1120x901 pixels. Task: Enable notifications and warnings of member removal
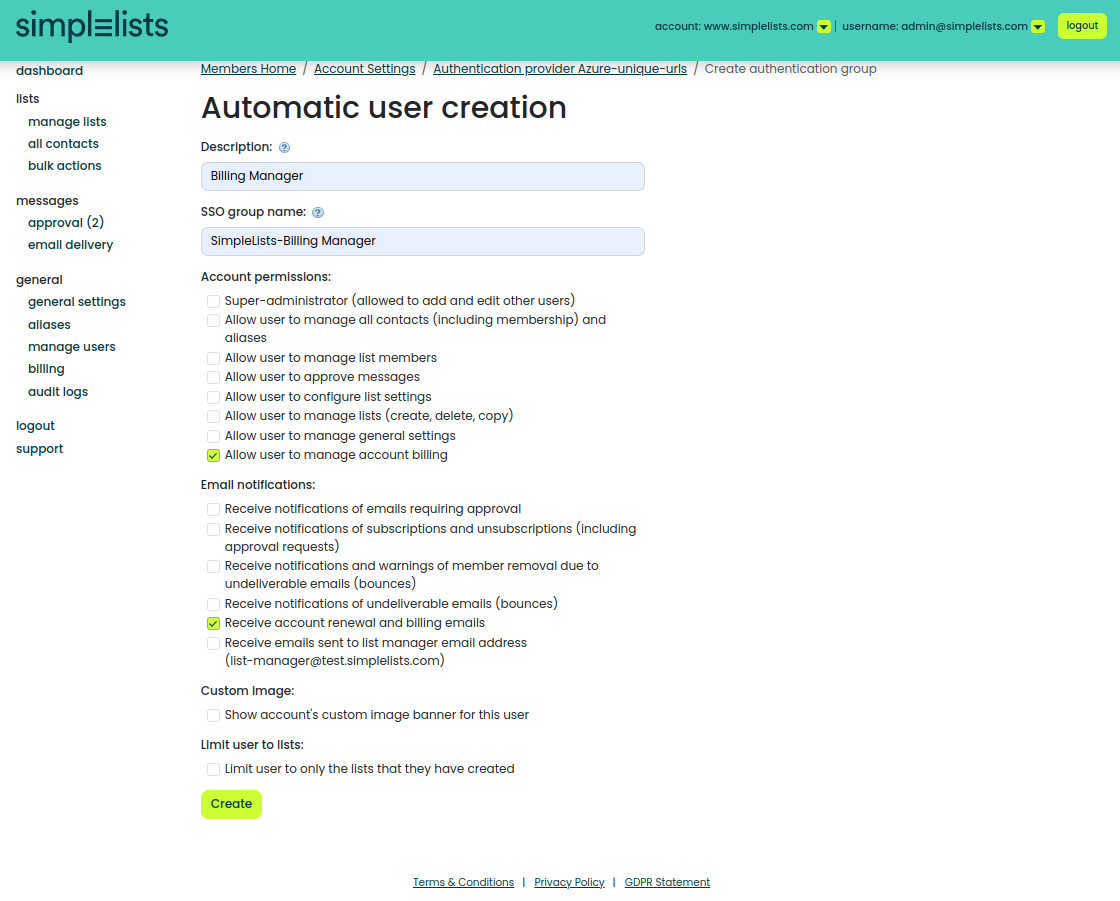[214, 567]
